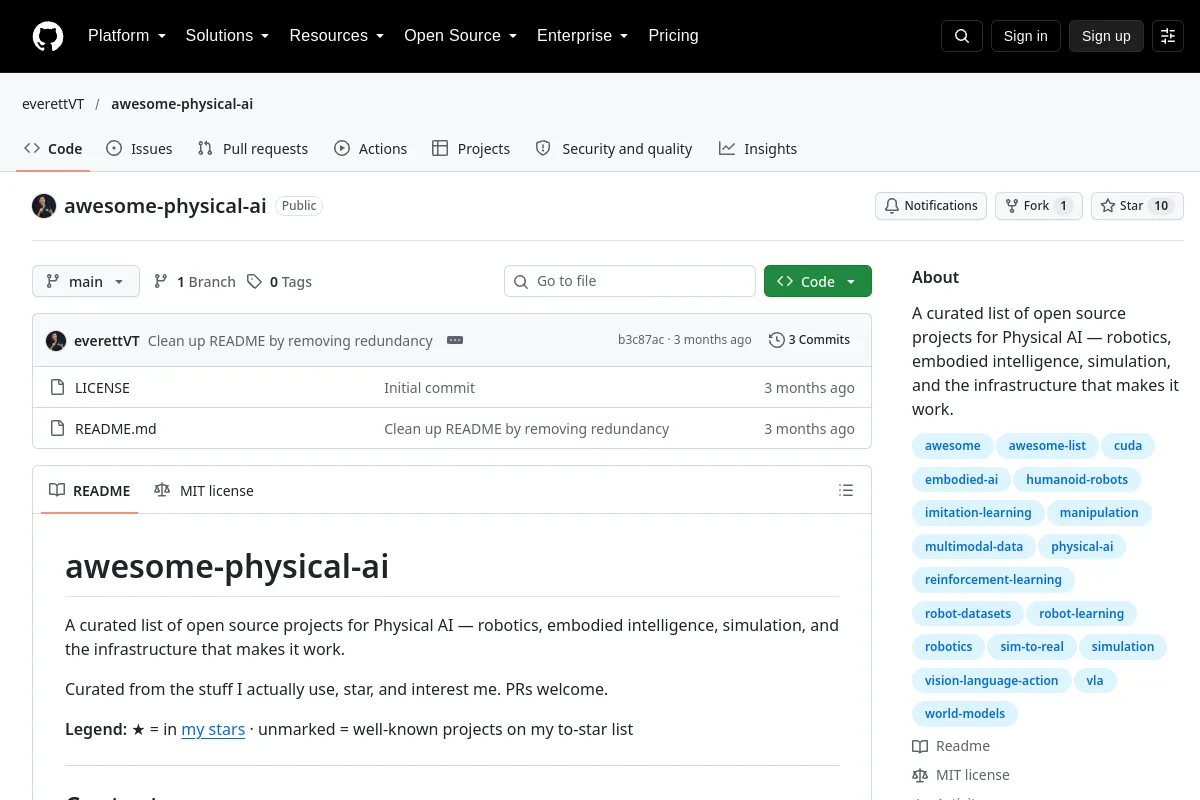
Task: Follow the my stars link
Action: [x=213, y=729]
